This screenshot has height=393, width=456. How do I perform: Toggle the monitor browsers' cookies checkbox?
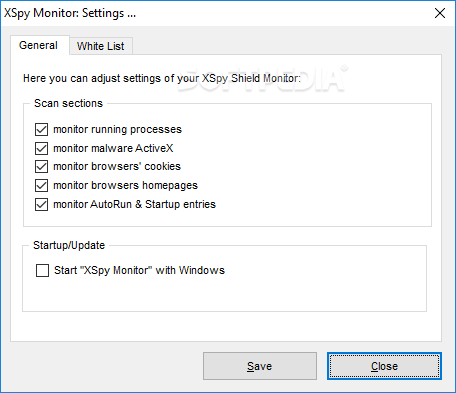pyautogui.click(x=41, y=166)
